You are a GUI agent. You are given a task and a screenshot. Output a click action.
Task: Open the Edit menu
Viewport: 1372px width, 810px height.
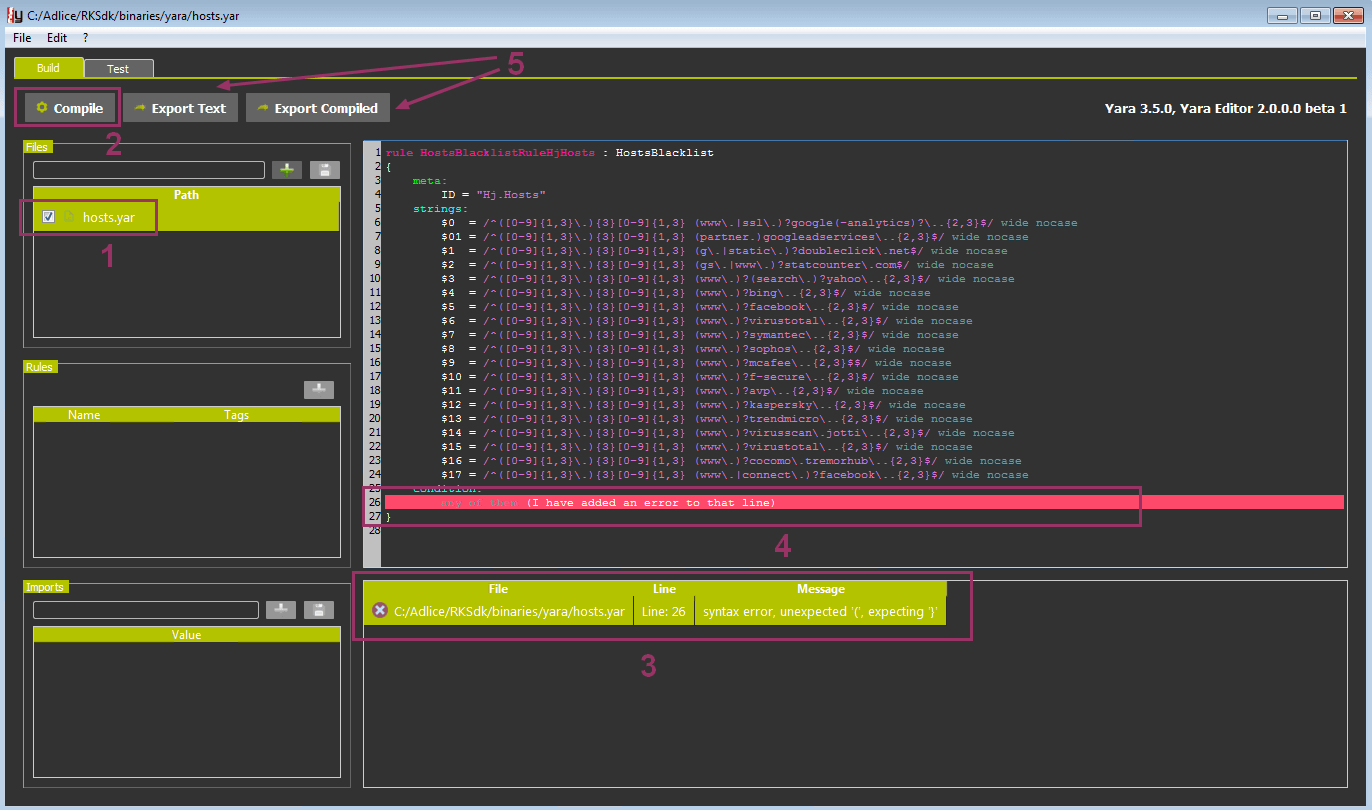[x=57, y=37]
